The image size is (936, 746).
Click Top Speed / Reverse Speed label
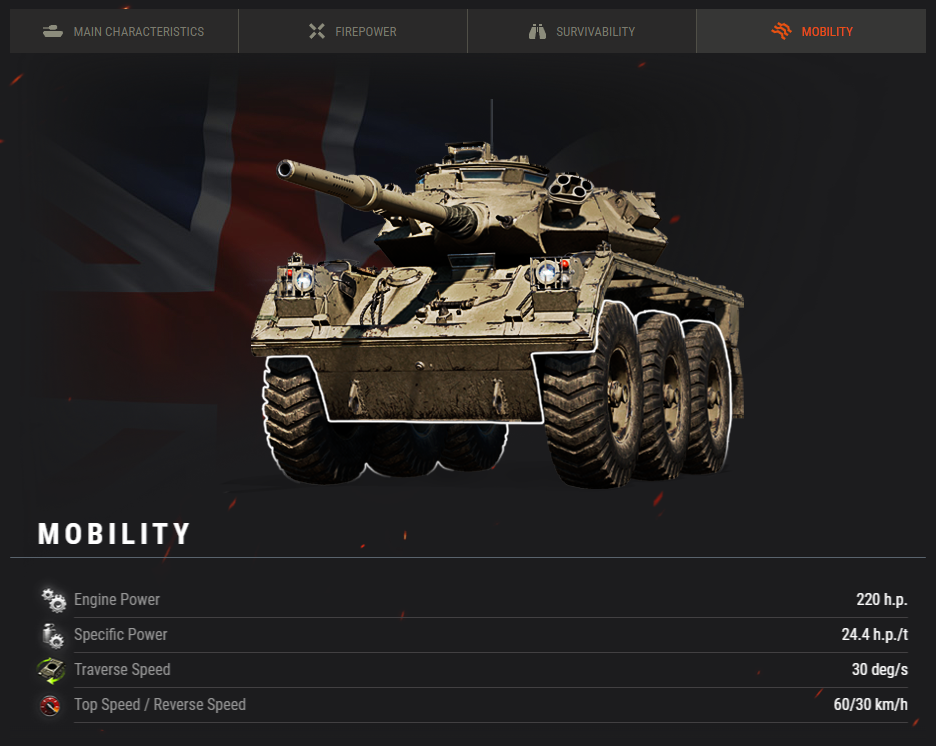coord(160,705)
